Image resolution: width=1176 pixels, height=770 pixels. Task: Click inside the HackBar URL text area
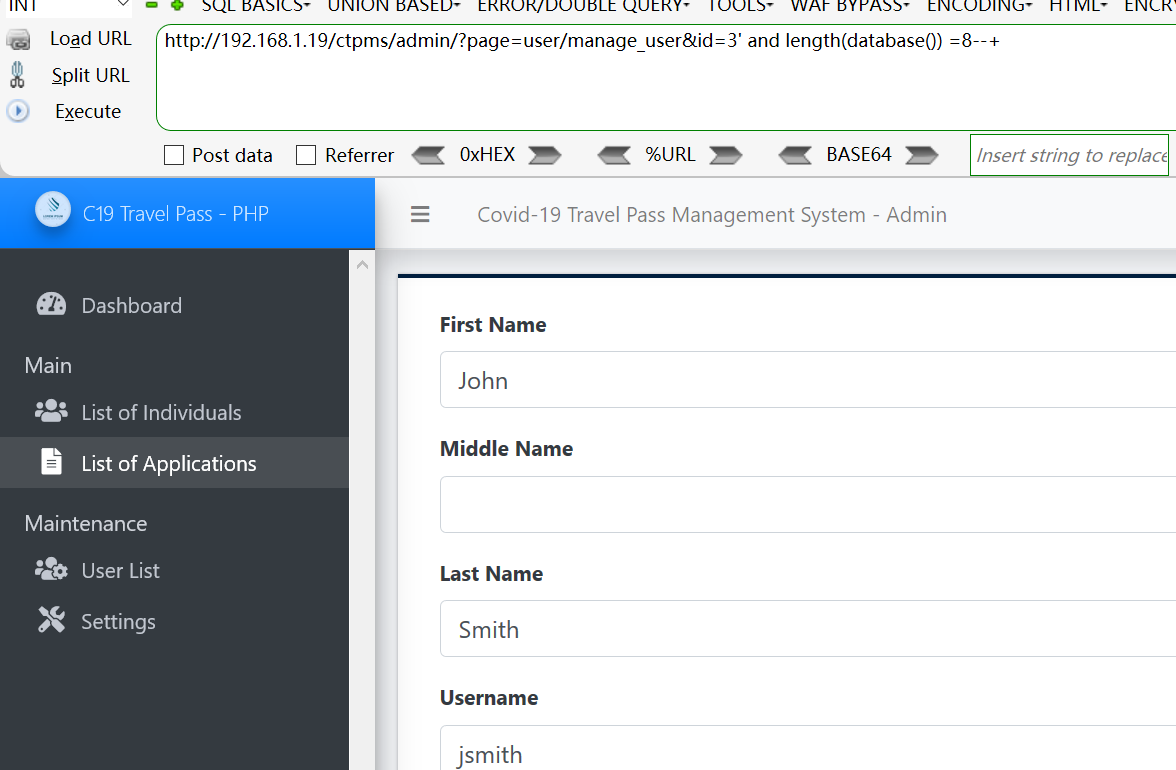666,78
